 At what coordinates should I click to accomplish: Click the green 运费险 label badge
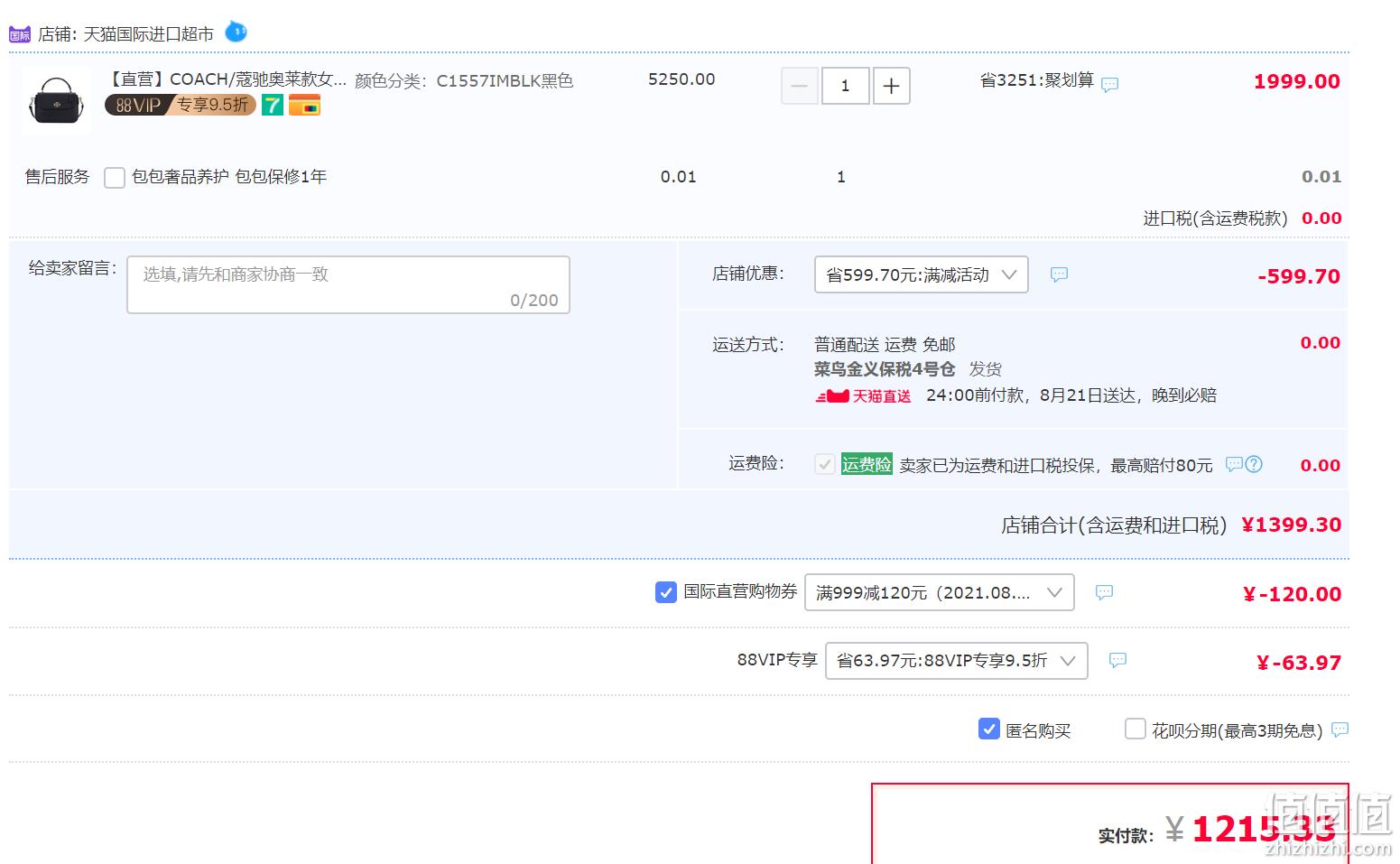tap(867, 464)
